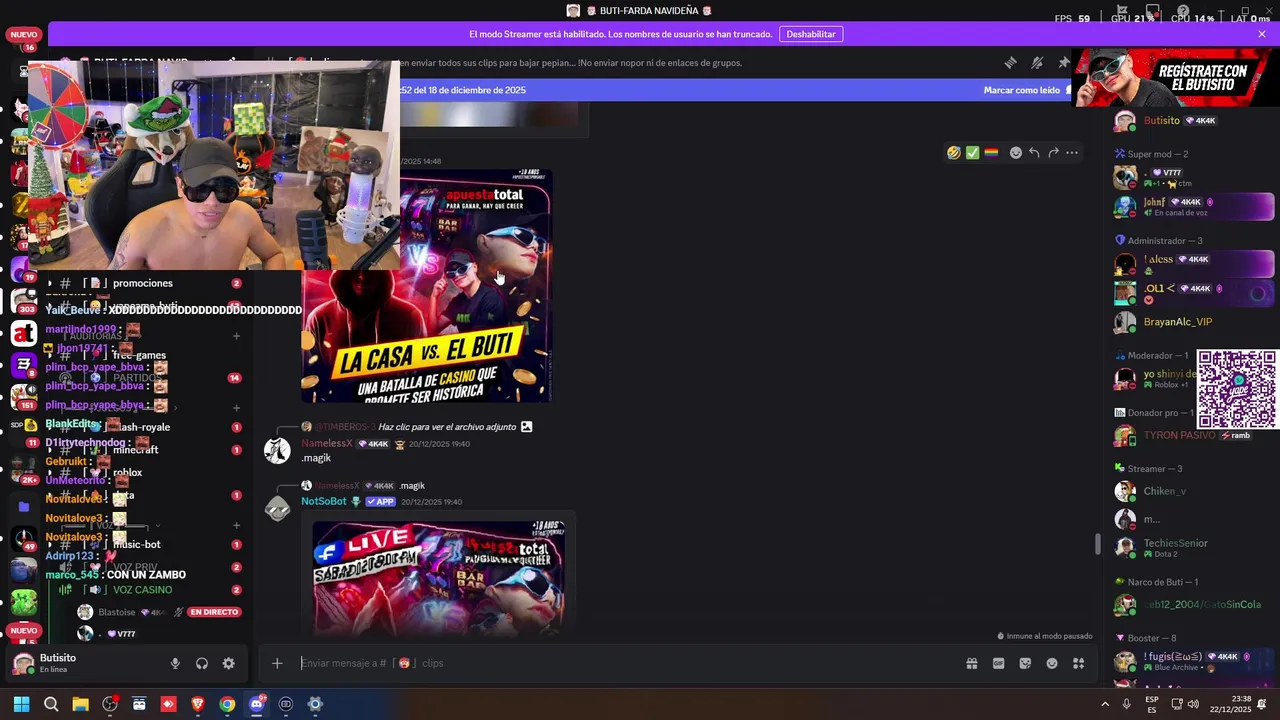
Task: Open the GIF picker
Action: pyautogui.click(x=998, y=663)
